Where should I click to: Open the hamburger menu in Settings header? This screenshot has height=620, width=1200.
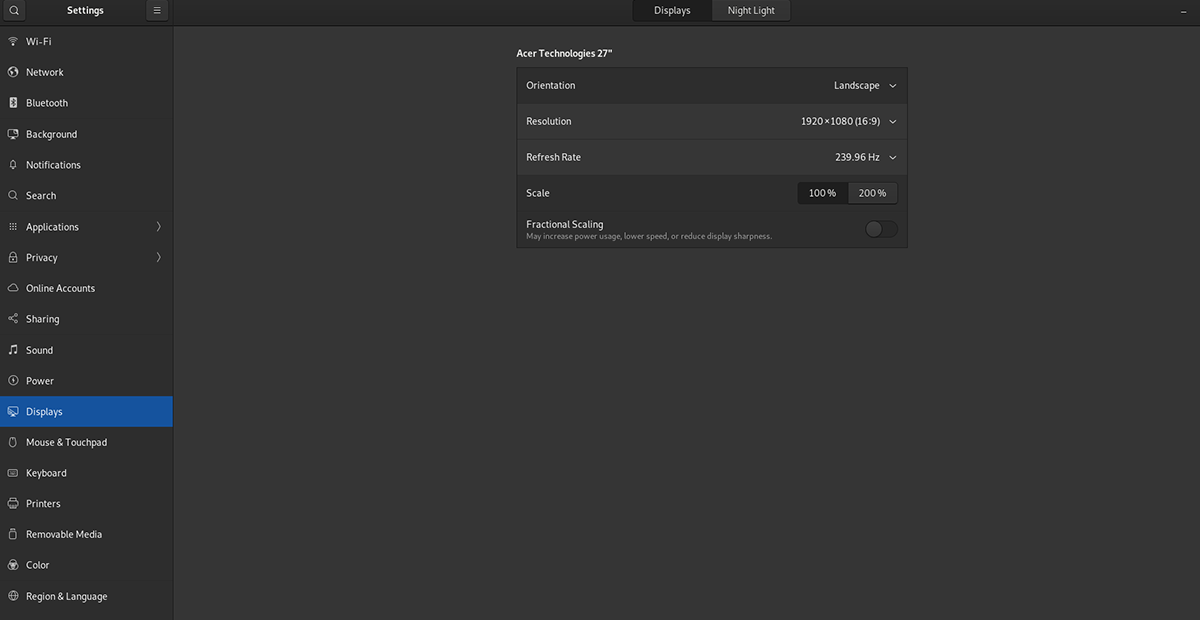coord(157,10)
